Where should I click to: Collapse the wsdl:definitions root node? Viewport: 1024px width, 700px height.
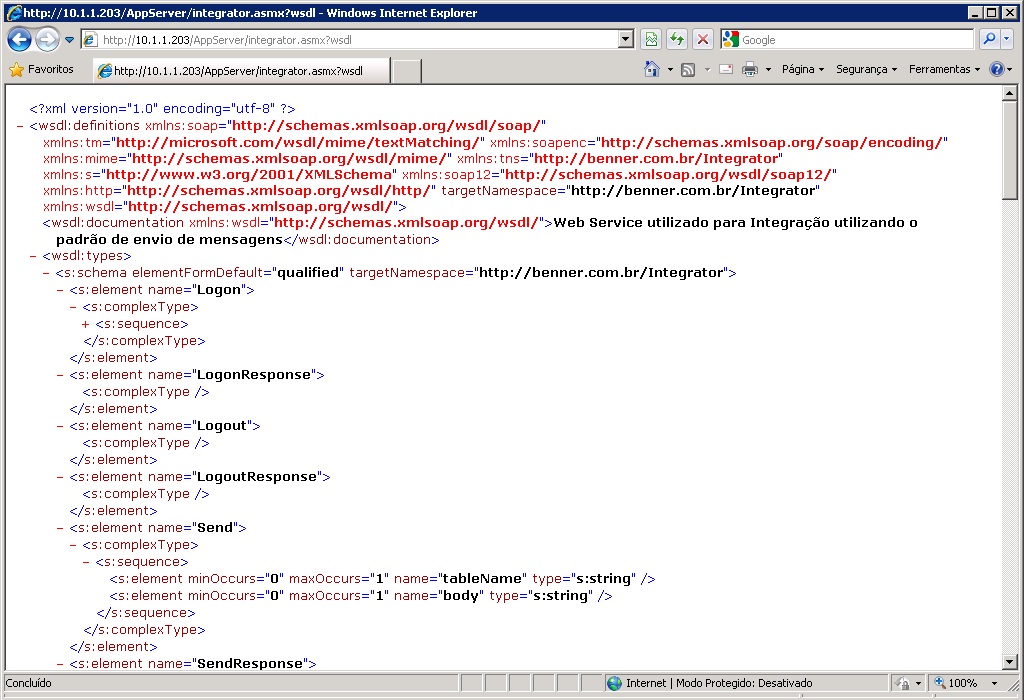21,126
